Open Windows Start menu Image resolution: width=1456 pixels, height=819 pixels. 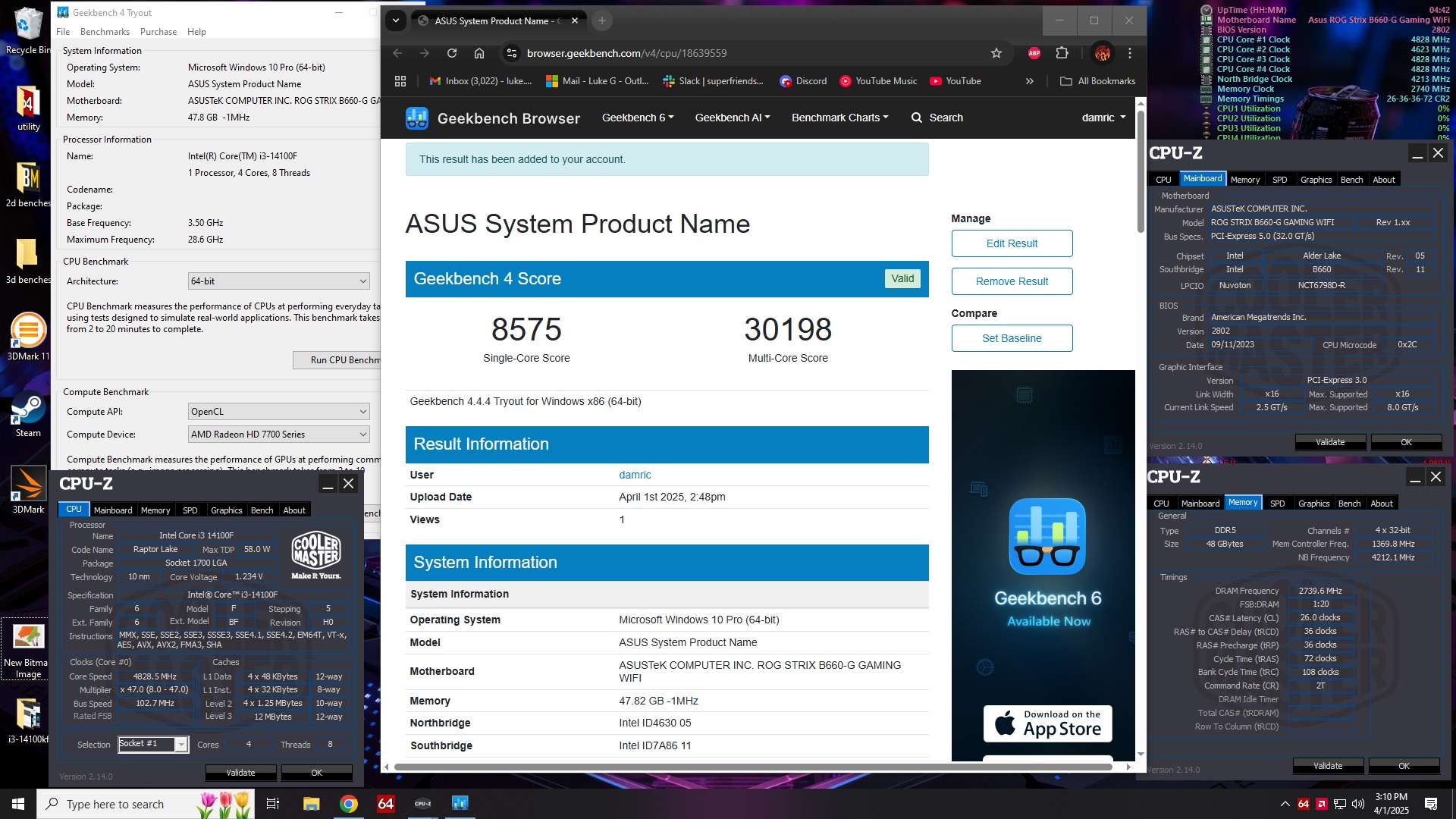pos(18,804)
